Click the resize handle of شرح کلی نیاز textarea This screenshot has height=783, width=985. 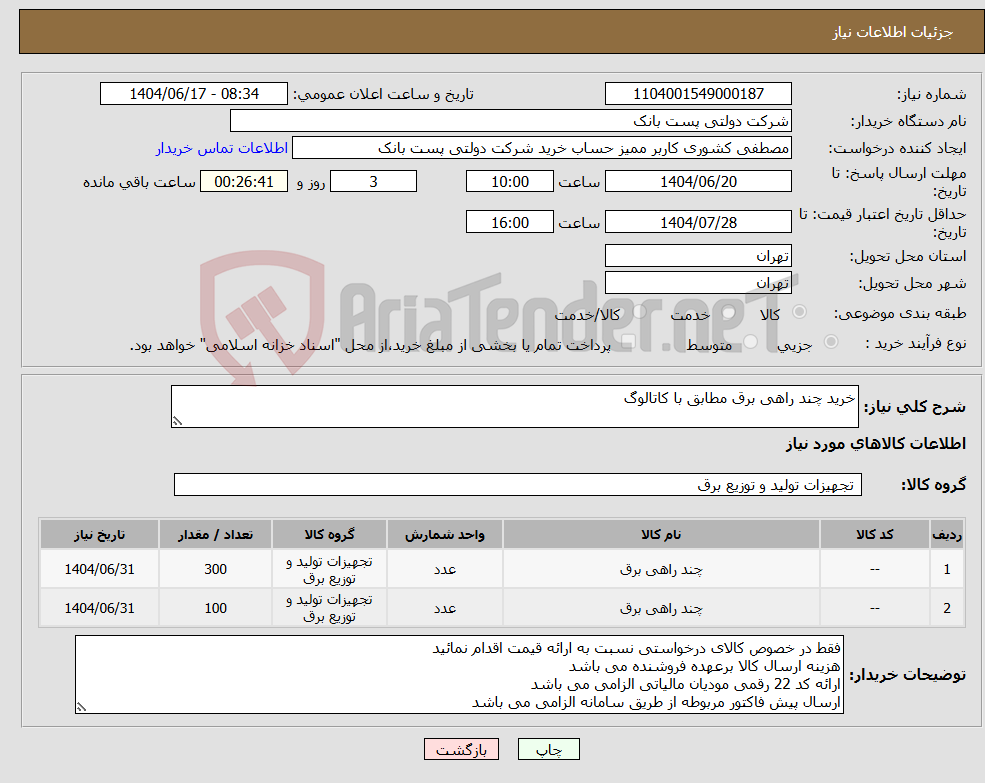coord(179,419)
